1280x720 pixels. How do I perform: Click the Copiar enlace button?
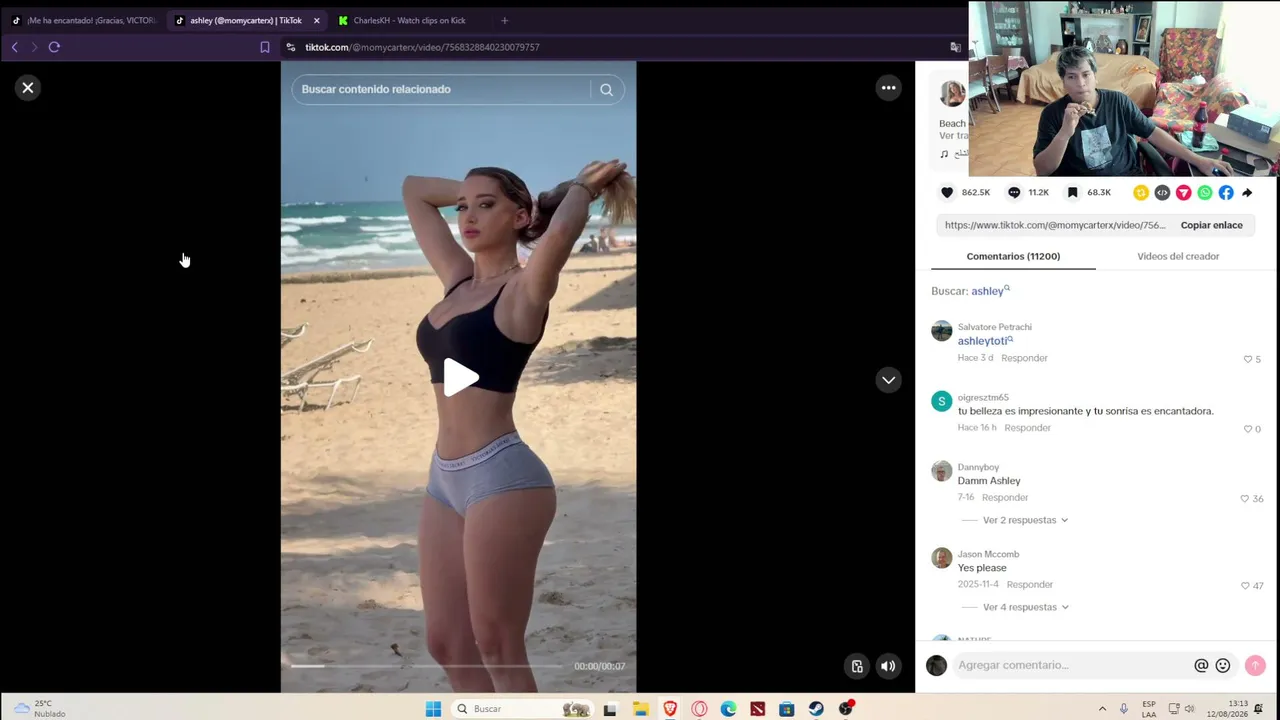coord(1211,225)
